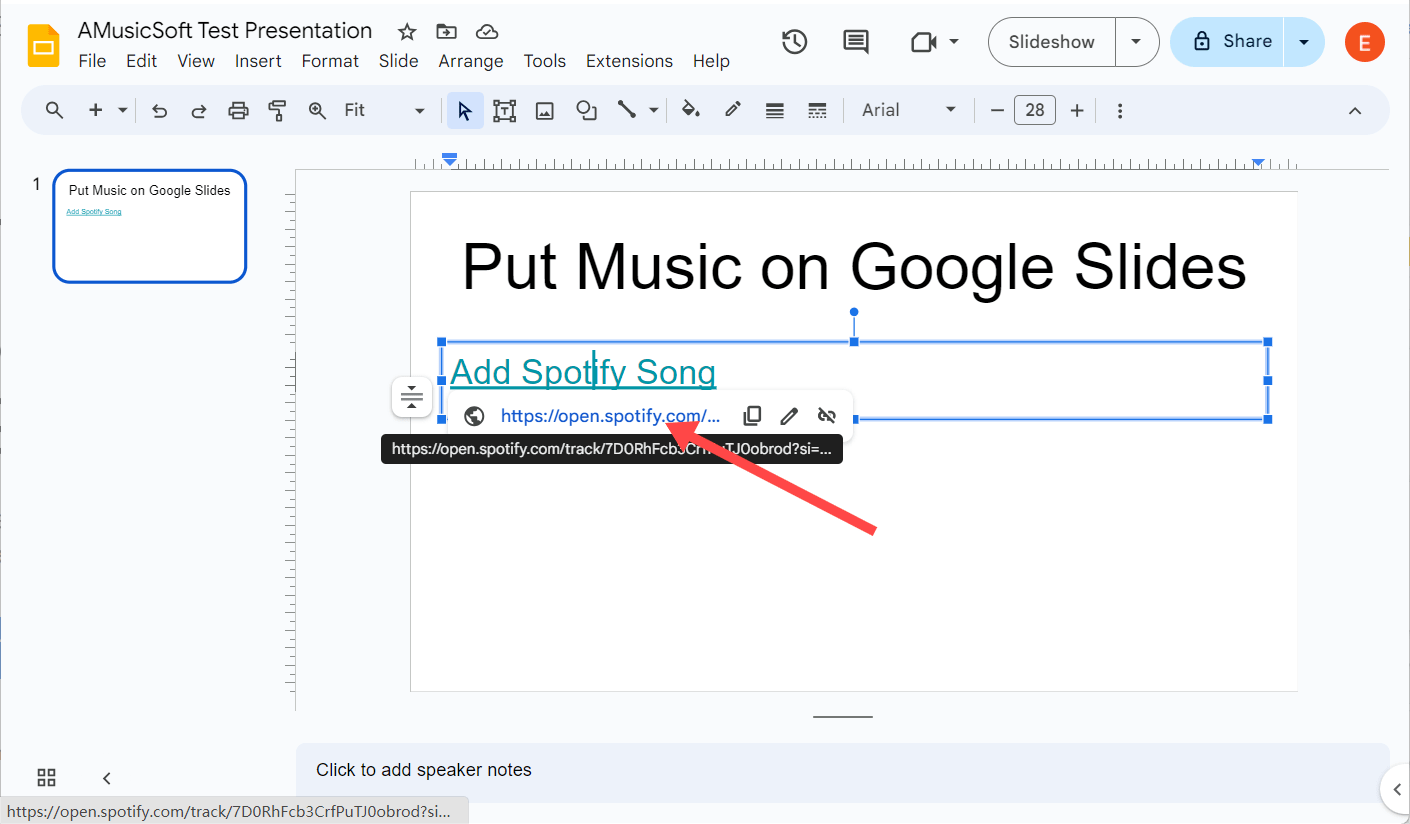Collapse the filmstrip panel arrow
Viewport: 1410px width, 824px height.
pos(107,778)
